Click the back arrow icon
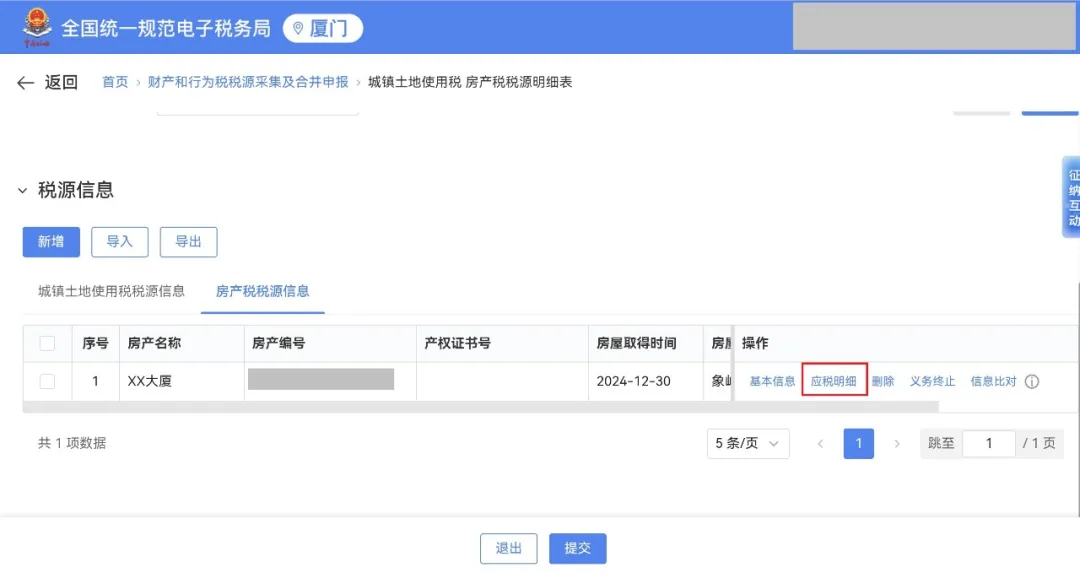This screenshot has width=1080, height=573. [26, 83]
